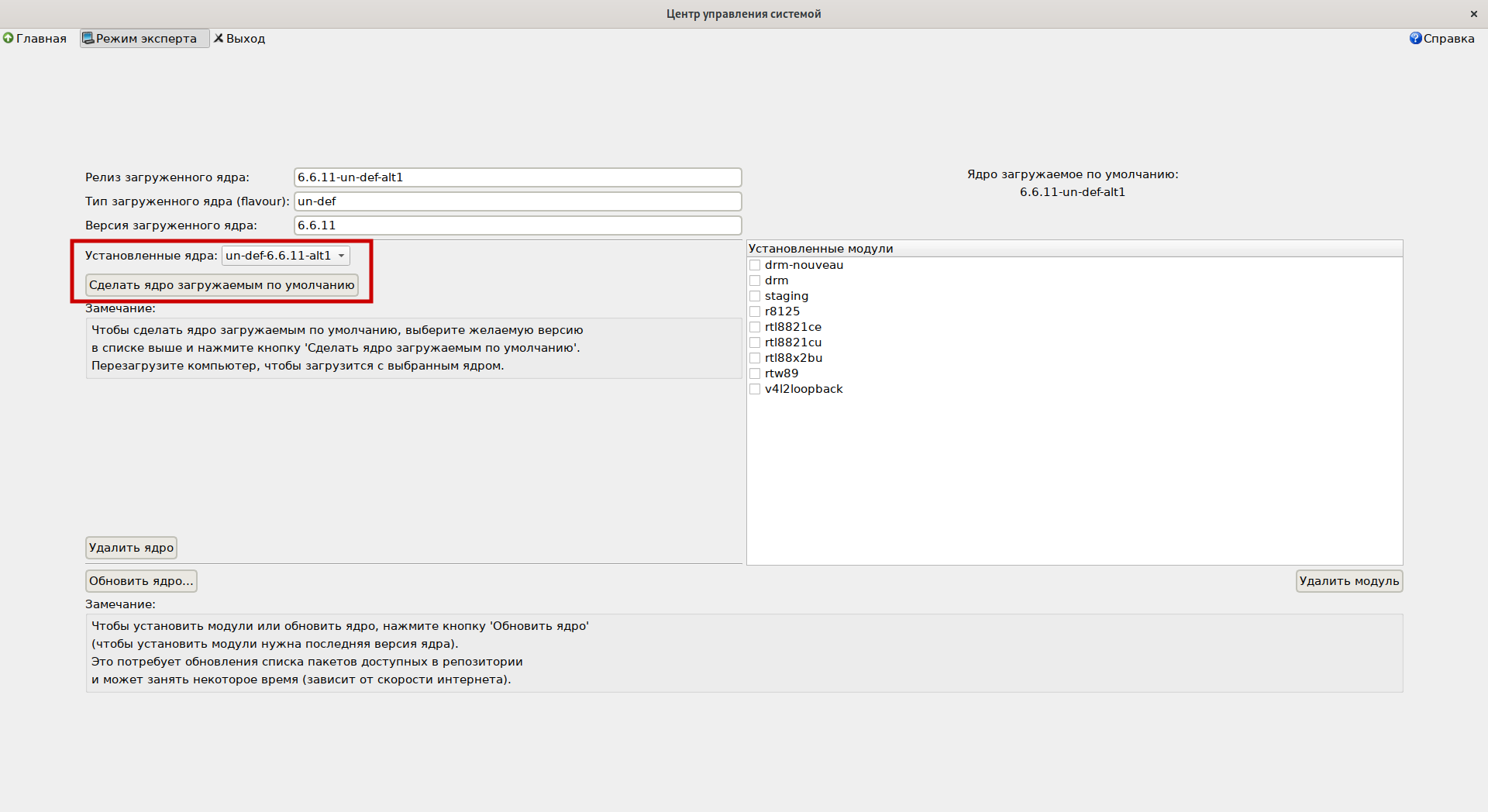Check the v4l2loopback module checkbox
The image size is (1488, 812).
tap(755, 389)
